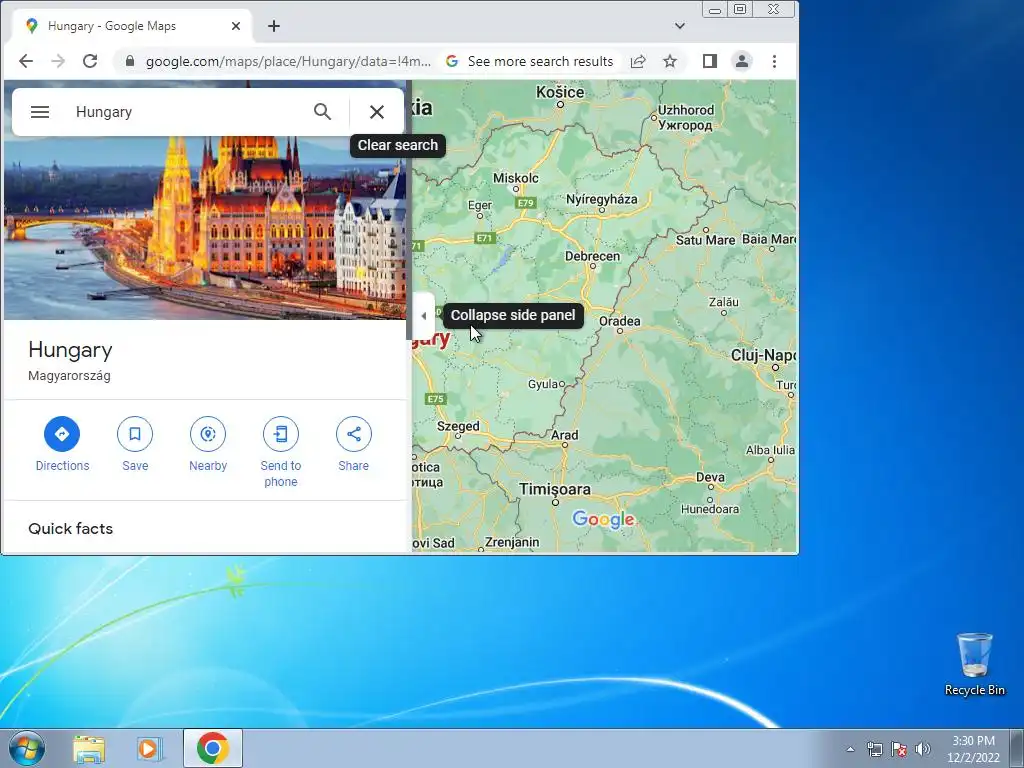
Task: Collapse the side panel arrow
Action: 423,316
